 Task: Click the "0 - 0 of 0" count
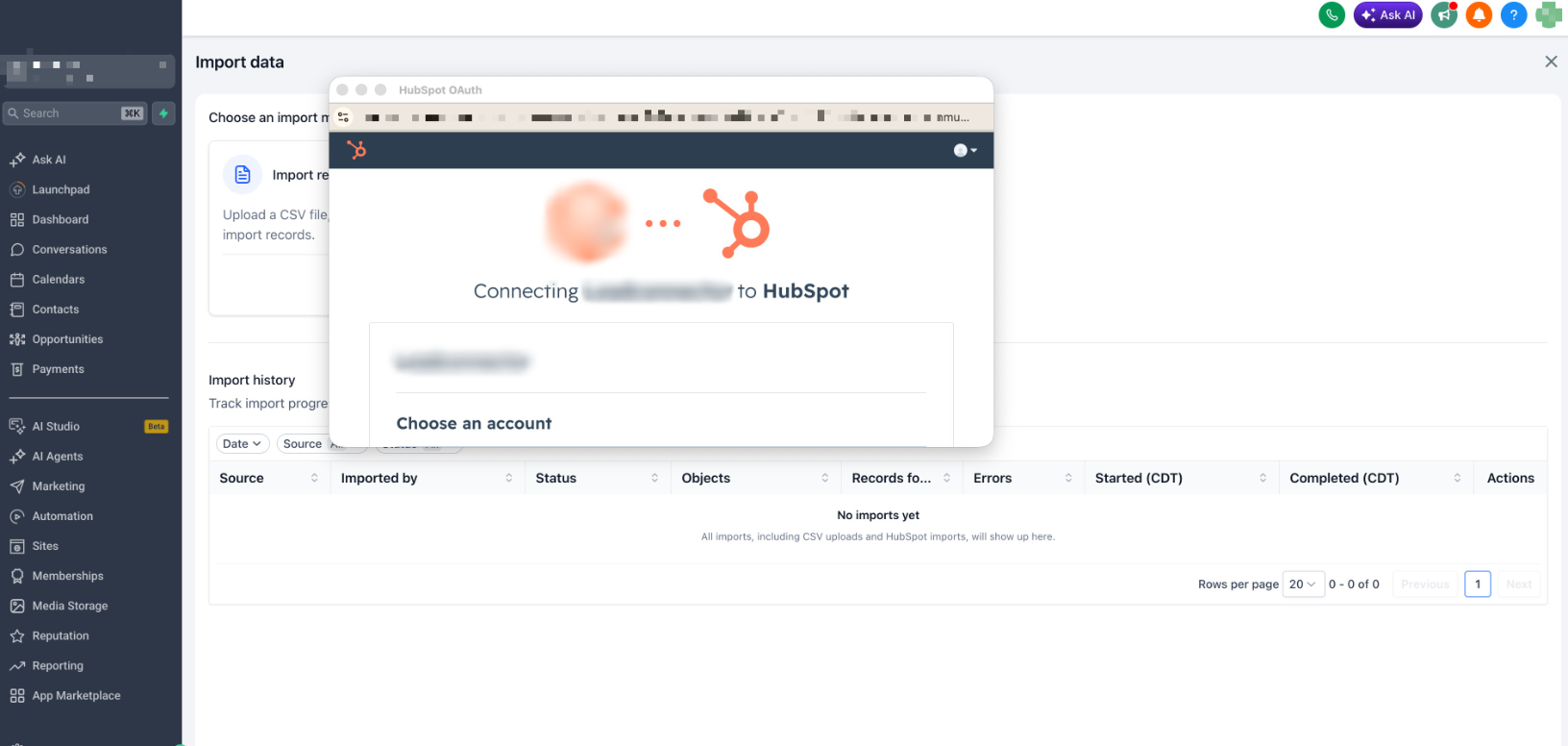coord(1354,584)
